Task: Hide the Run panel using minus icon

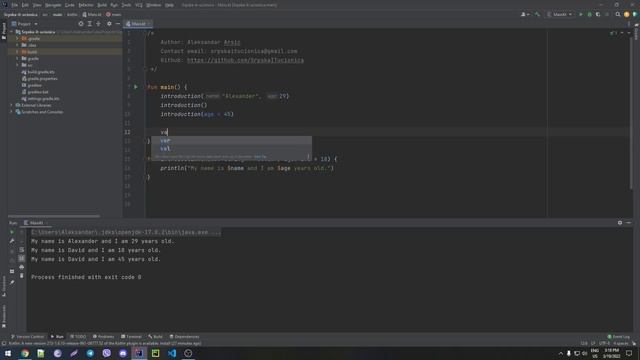Action: click(x=628, y=223)
